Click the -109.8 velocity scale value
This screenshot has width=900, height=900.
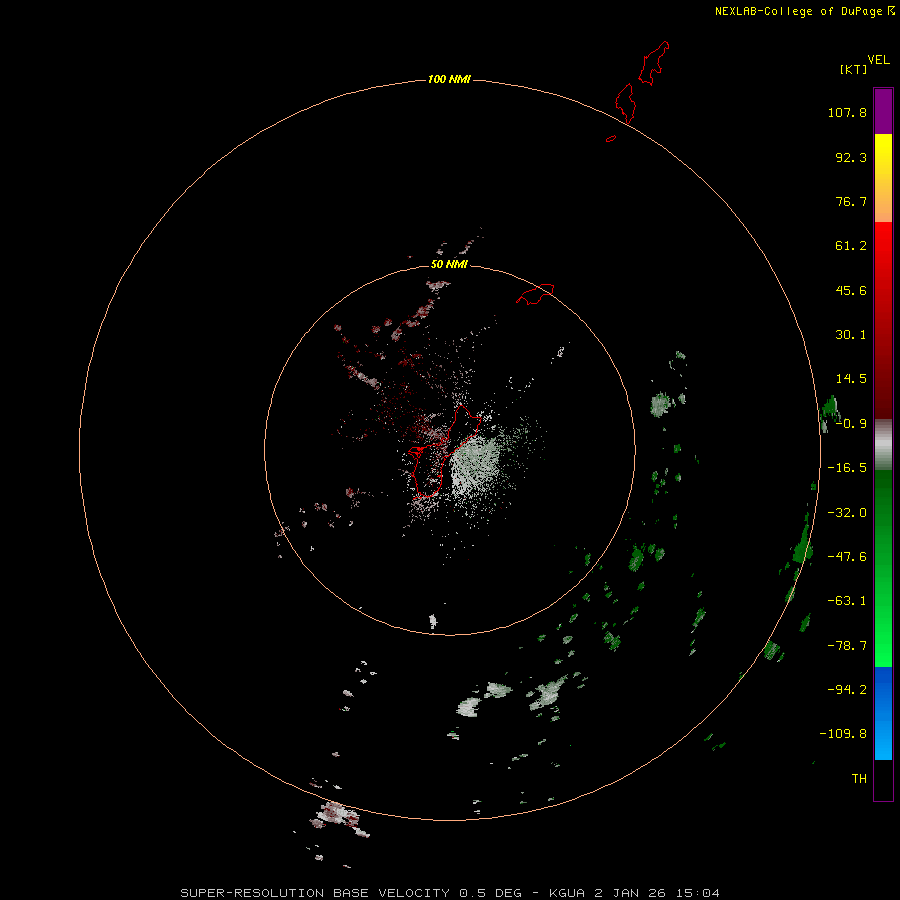(x=843, y=734)
